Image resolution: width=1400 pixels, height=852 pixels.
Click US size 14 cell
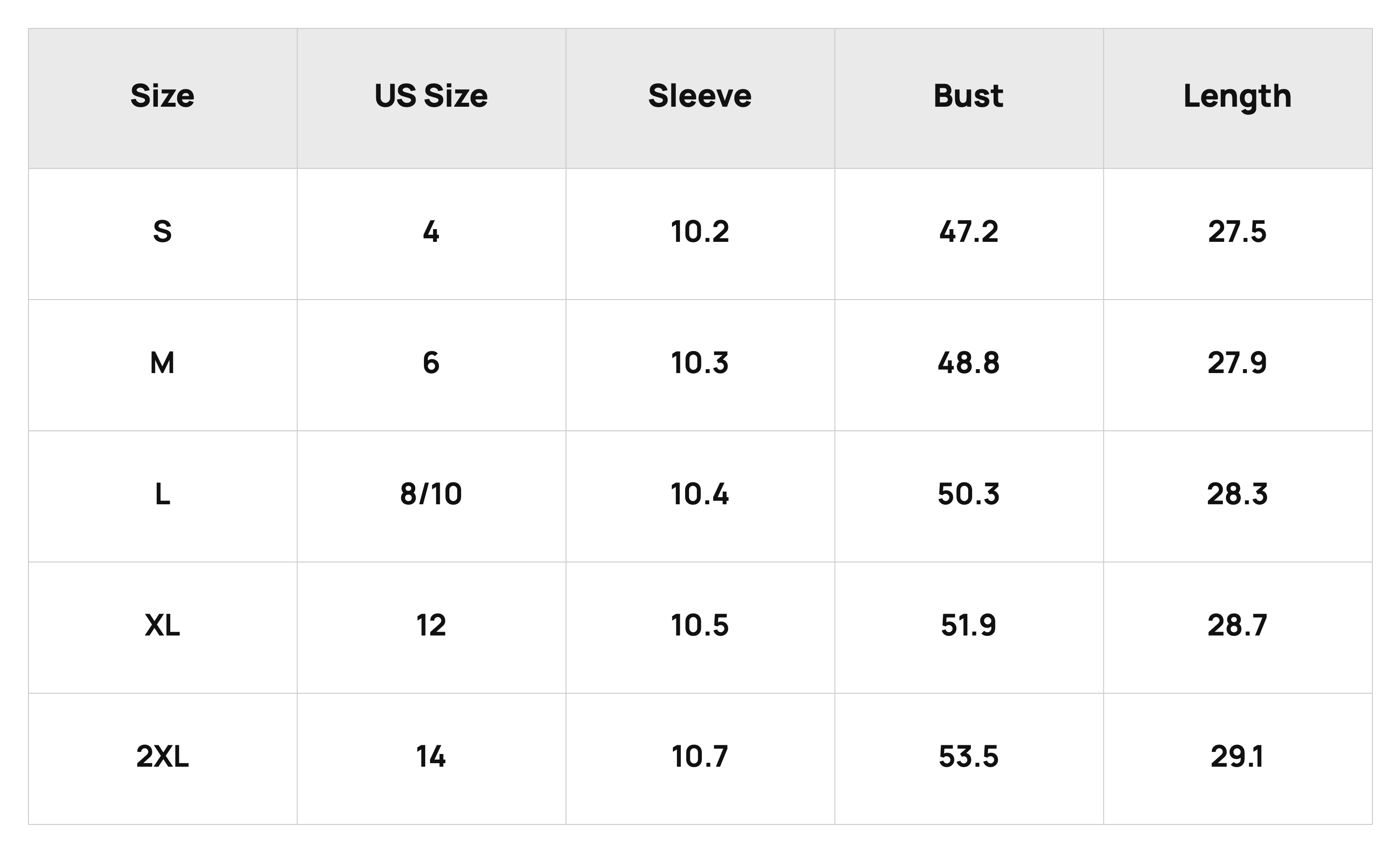coord(431,759)
